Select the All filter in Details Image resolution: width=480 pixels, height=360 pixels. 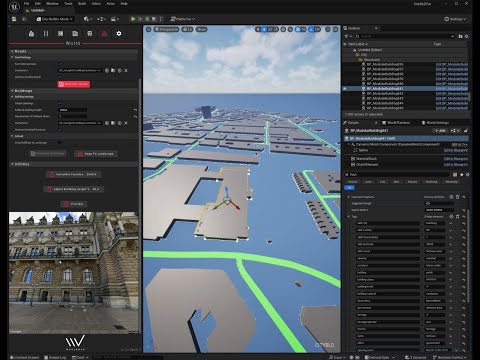point(349,188)
